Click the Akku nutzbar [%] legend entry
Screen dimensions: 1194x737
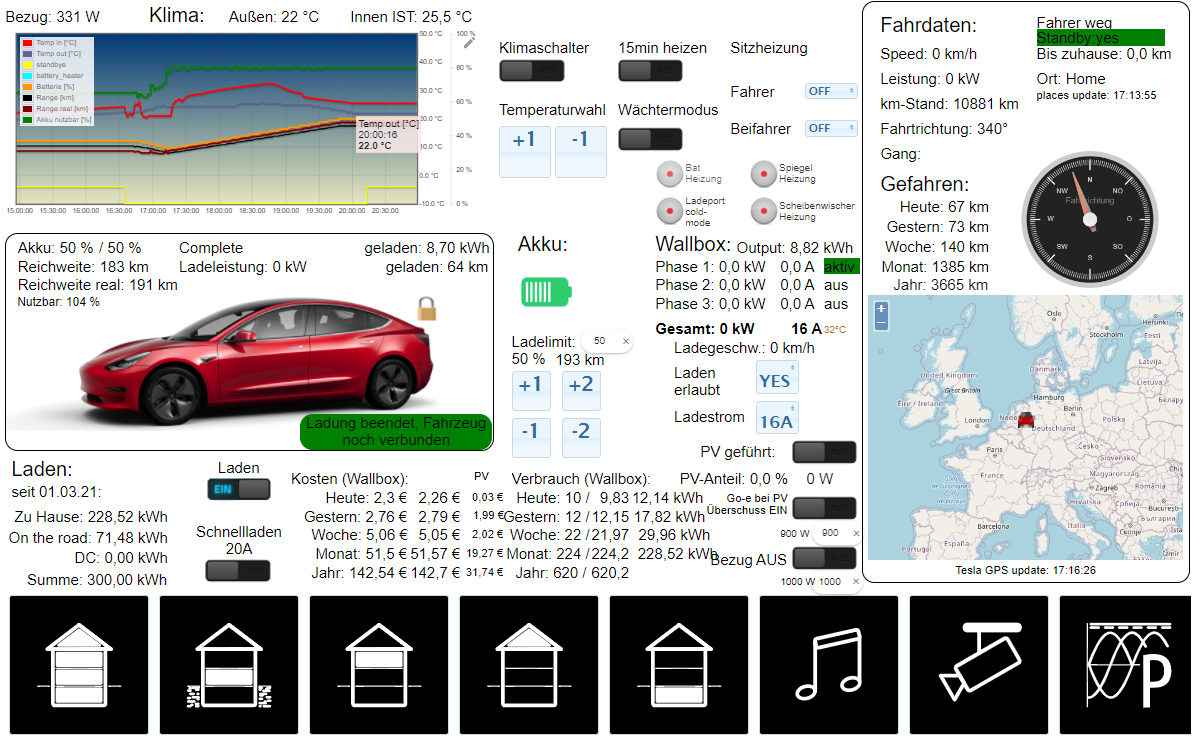[x=57, y=120]
